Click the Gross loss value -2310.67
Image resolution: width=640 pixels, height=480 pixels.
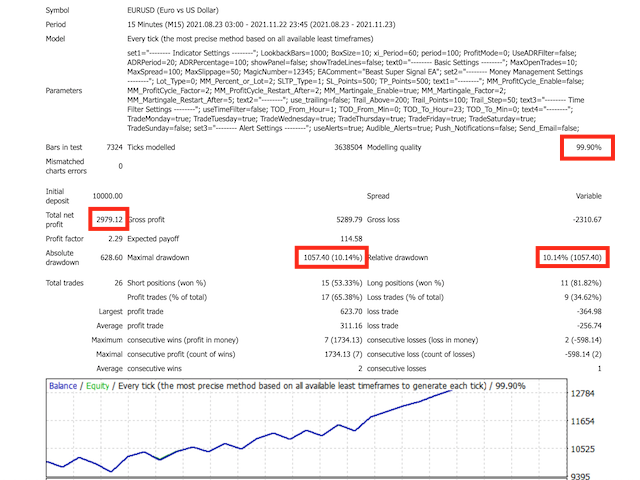(x=582, y=219)
